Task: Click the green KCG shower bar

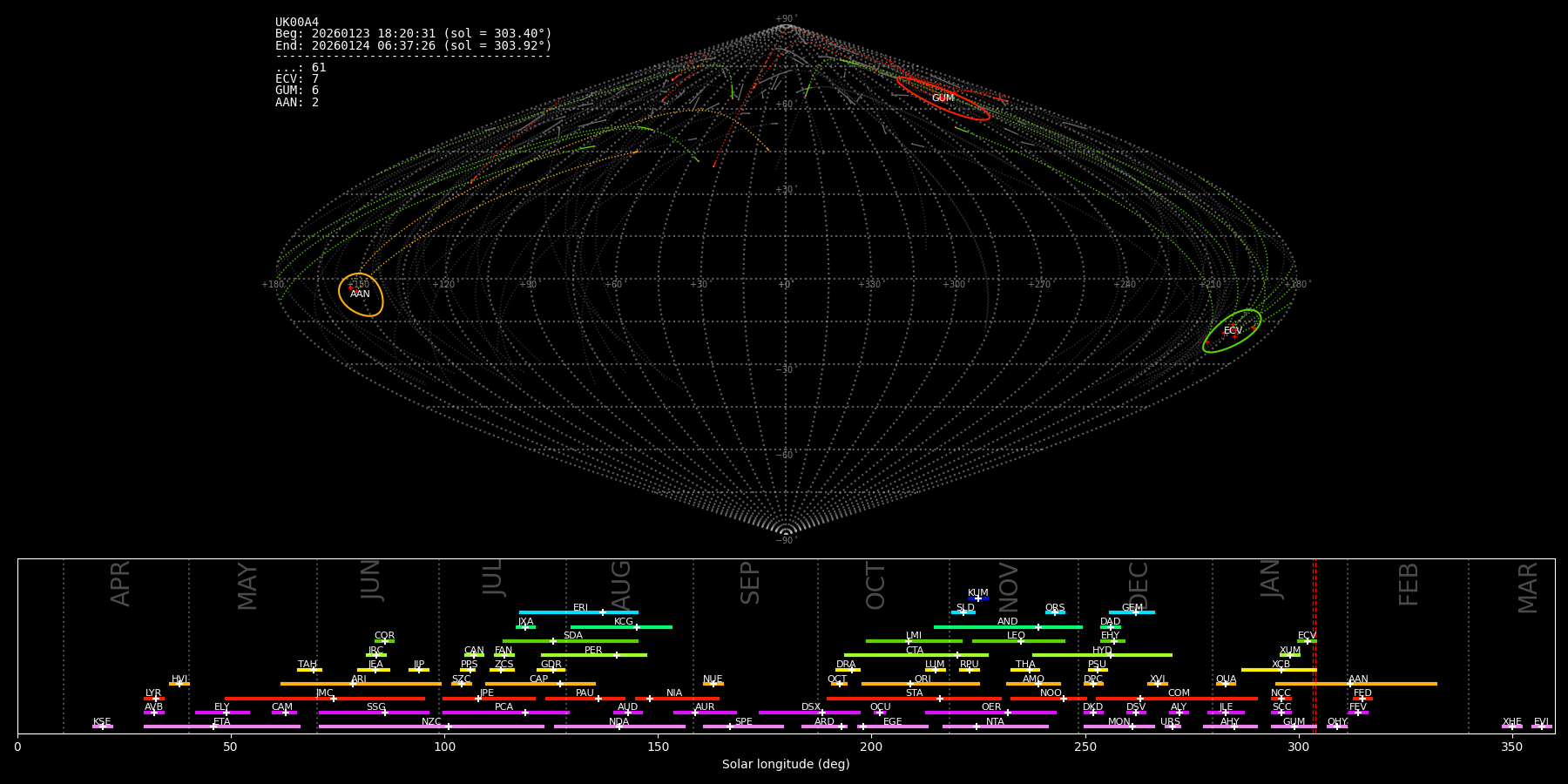Action: tap(621, 627)
